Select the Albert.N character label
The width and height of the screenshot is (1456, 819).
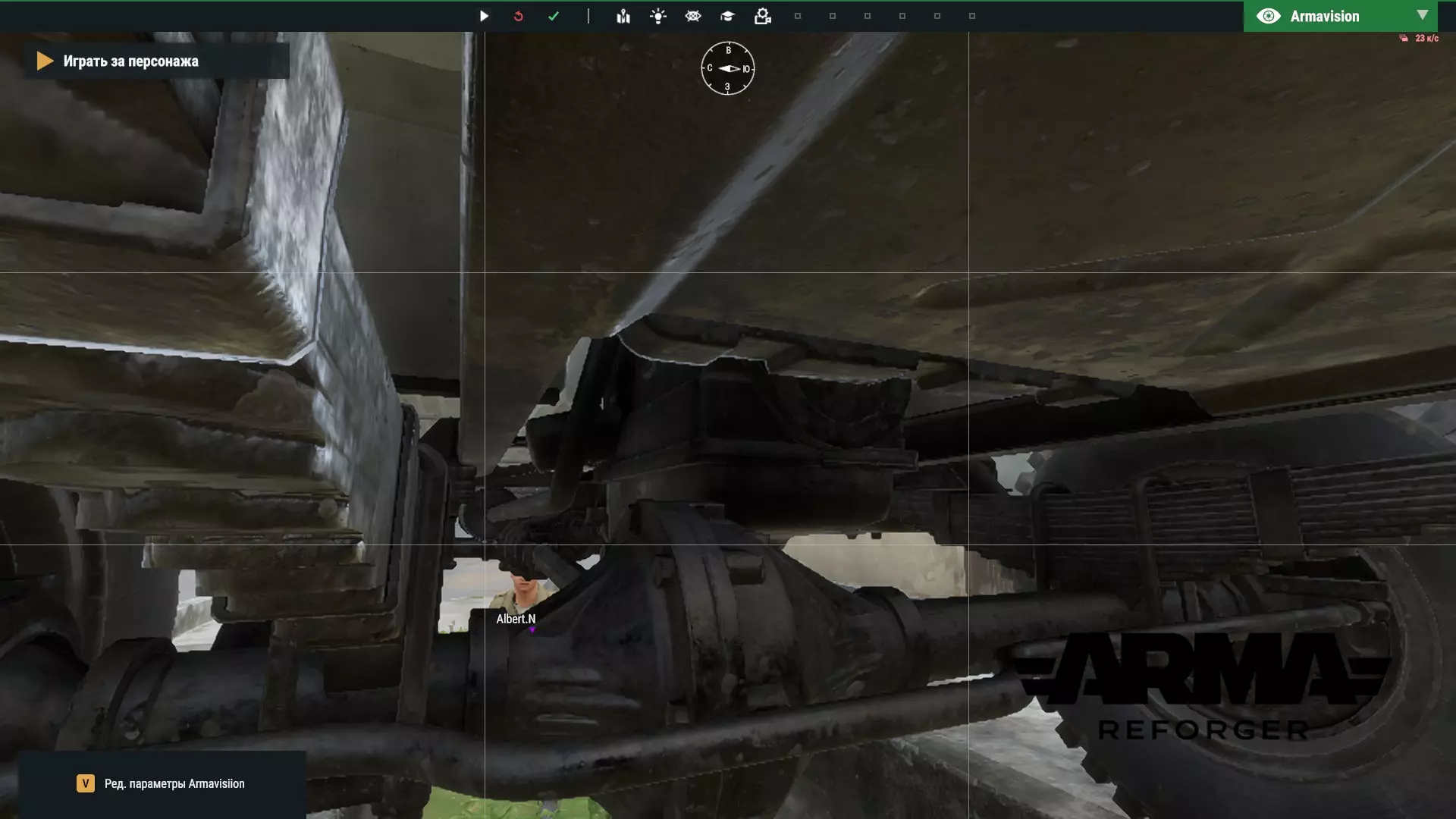tap(516, 619)
